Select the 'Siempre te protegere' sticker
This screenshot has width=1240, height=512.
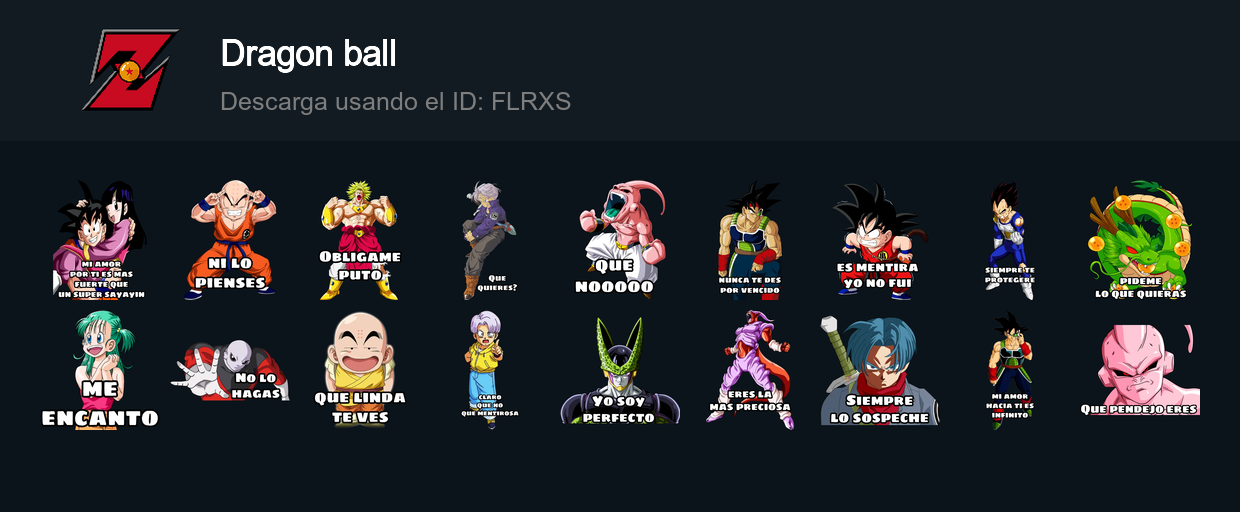(1010, 240)
